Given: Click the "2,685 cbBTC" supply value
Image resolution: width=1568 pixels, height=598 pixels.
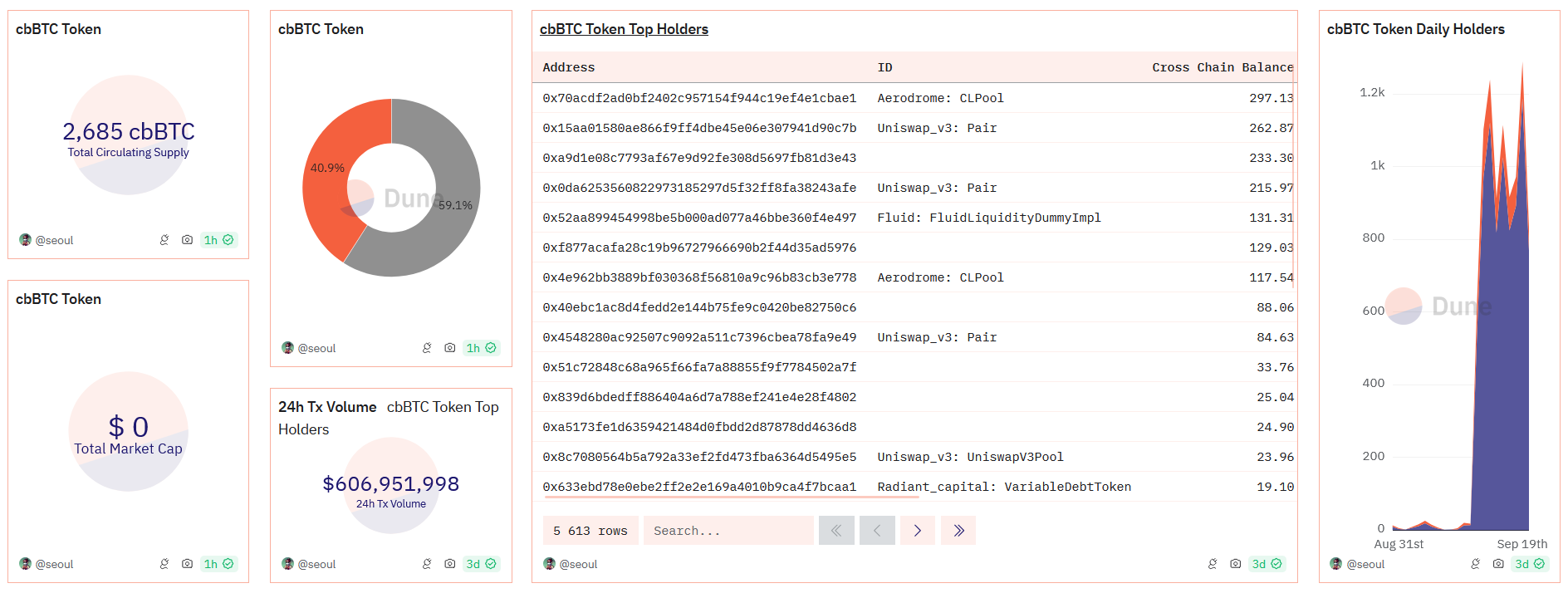Looking at the screenshot, I should (x=129, y=131).
